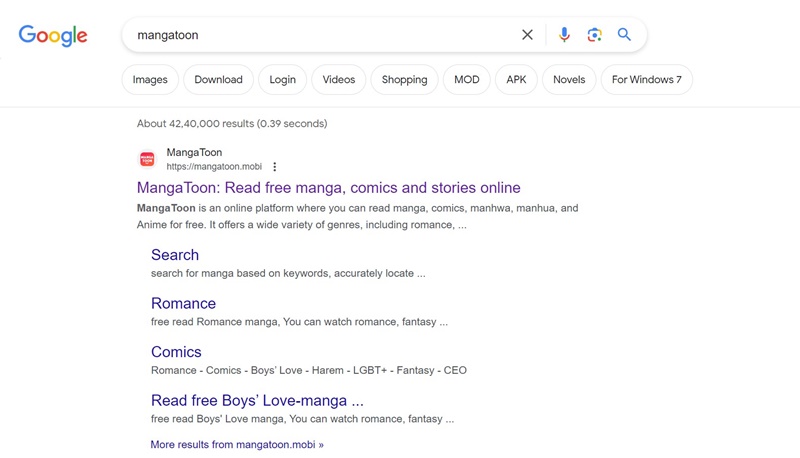Screen dimensions: 800x458
Task: Switch to Videos results
Action: point(339,80)
